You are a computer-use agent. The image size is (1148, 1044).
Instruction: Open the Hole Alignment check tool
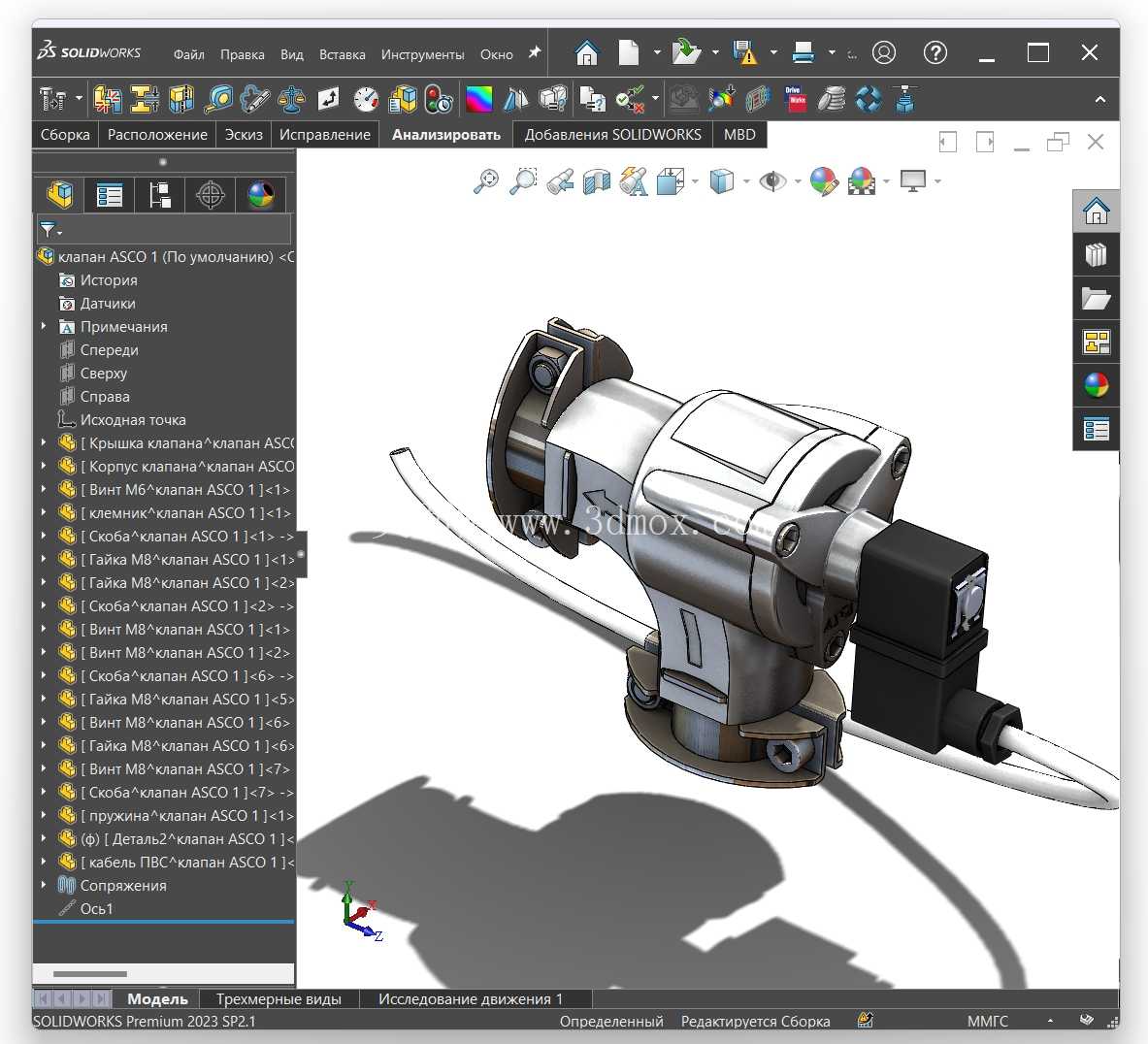coord(180,100)
